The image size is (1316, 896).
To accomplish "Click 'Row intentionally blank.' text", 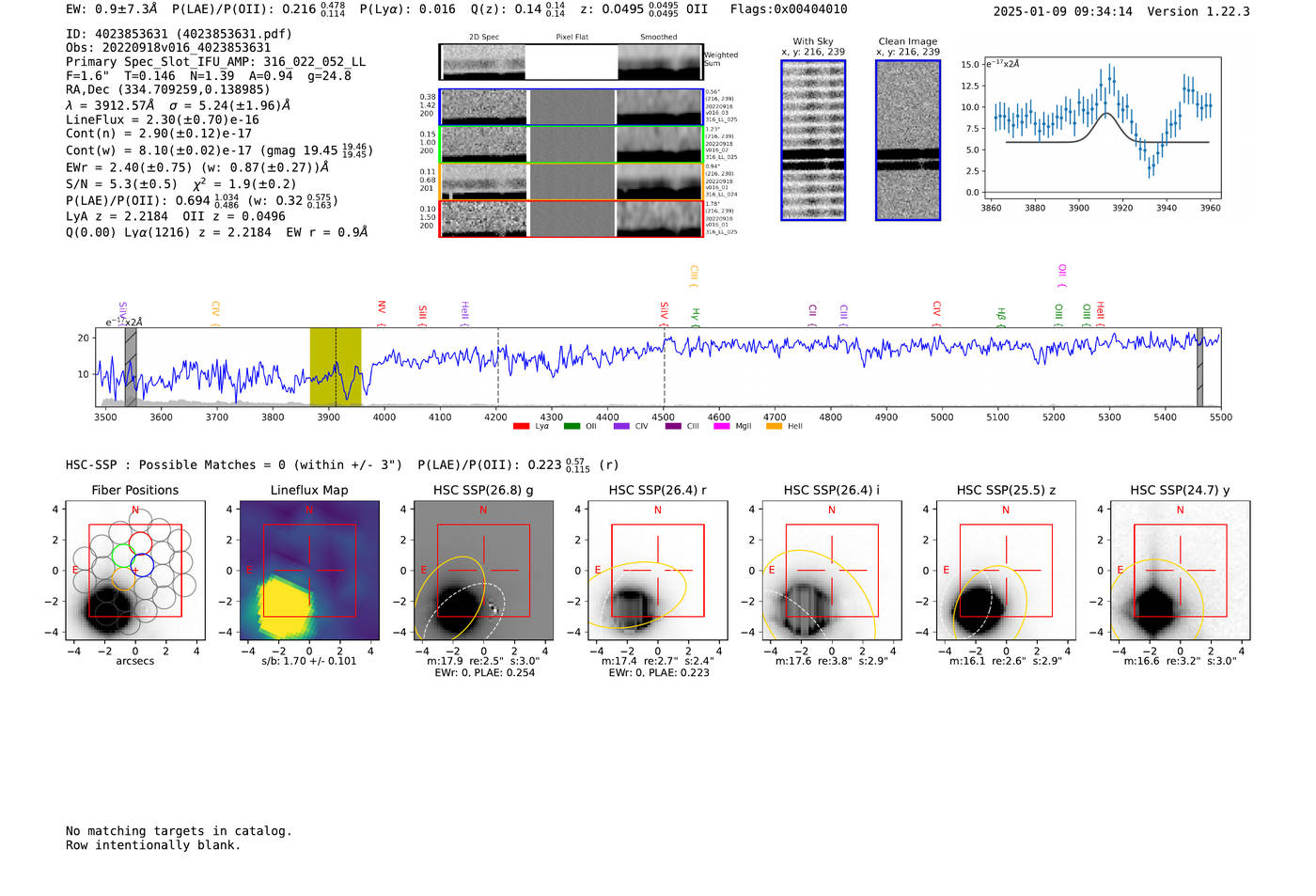I will (x=153, y=845).
